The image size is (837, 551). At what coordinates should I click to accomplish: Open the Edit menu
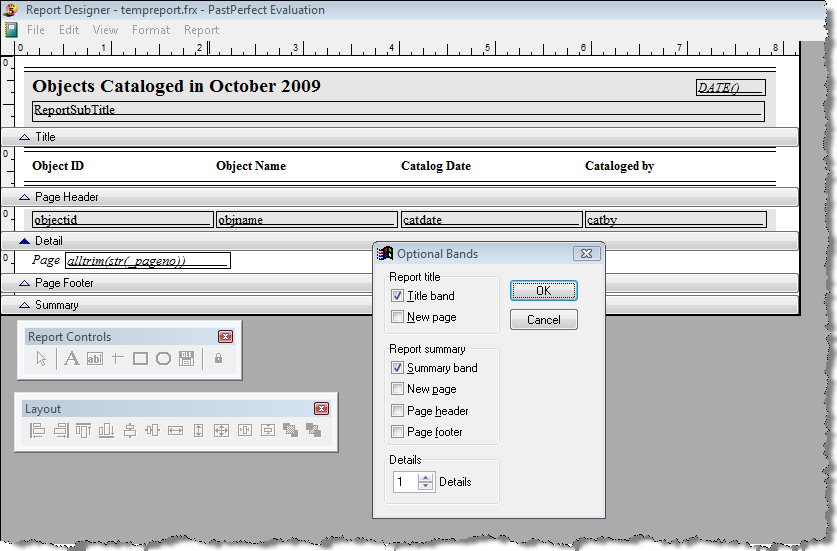click(x=69, y=30)
